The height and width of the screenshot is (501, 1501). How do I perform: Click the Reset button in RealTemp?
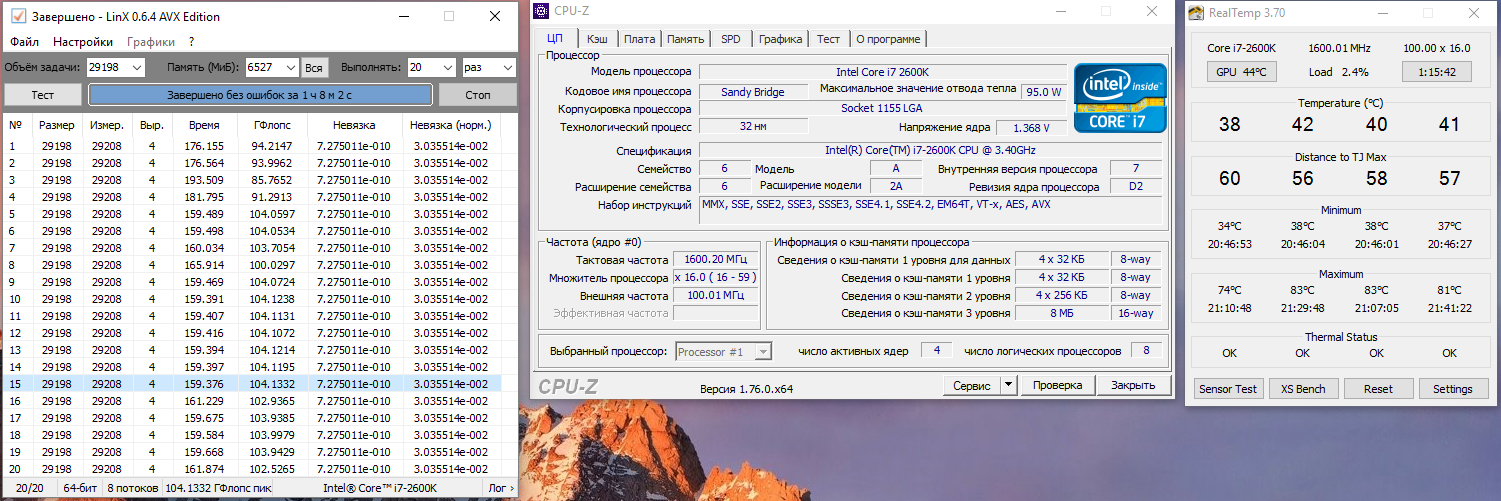click(1378, 389)
